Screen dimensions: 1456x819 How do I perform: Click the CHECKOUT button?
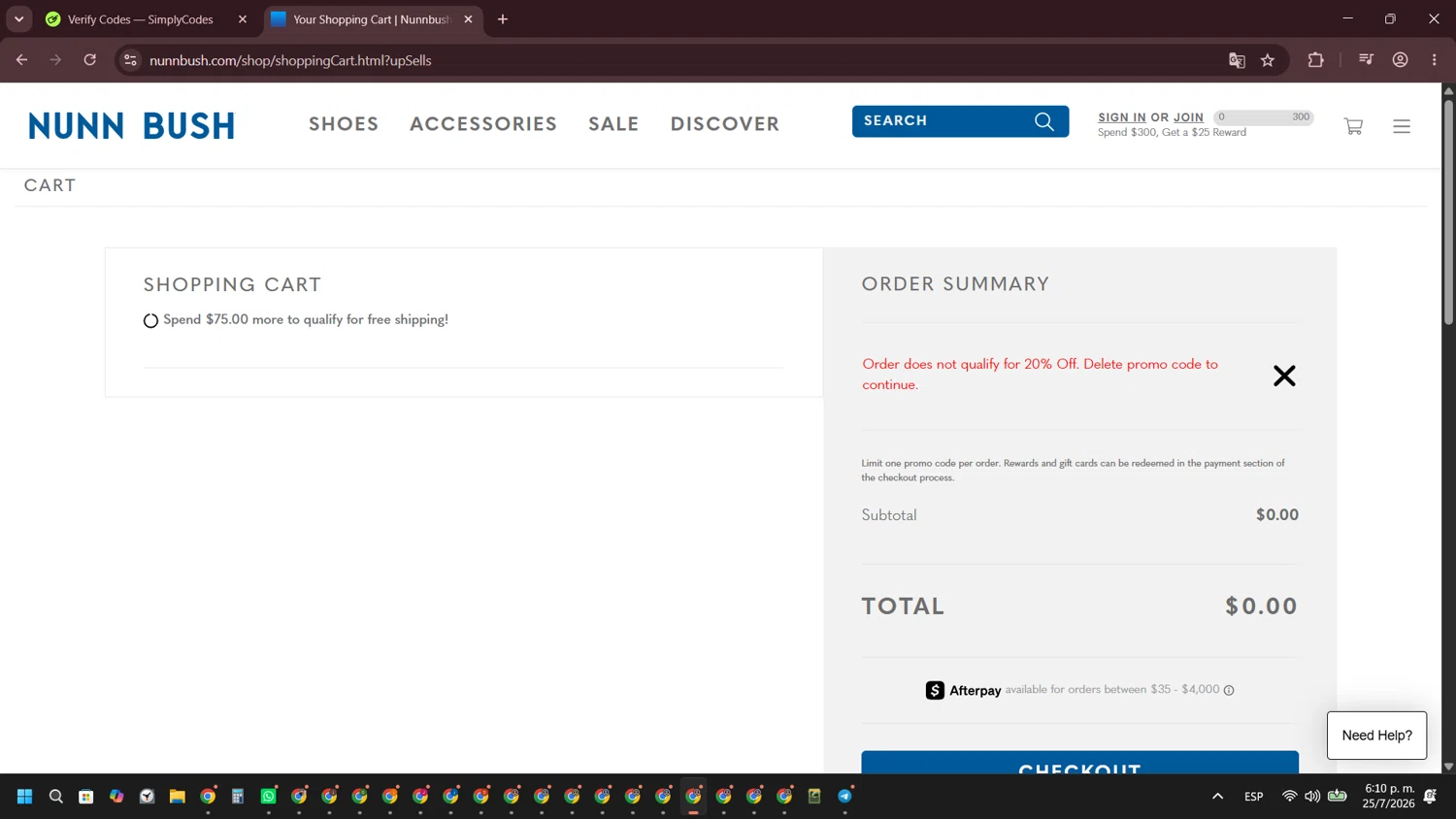(x=1079, y=763)
